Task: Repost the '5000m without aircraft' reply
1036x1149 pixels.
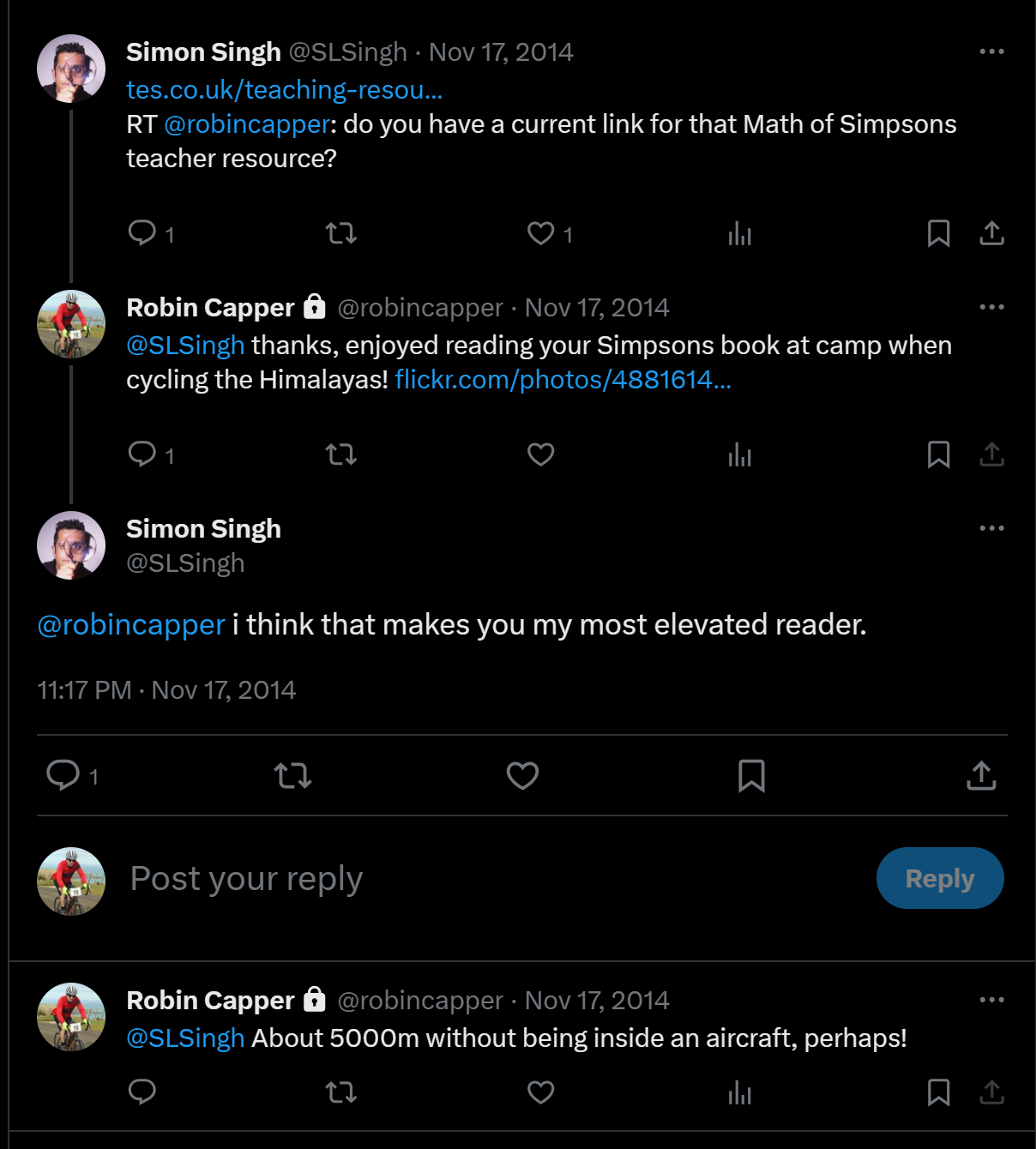Action: click(x=341, y=1092)
